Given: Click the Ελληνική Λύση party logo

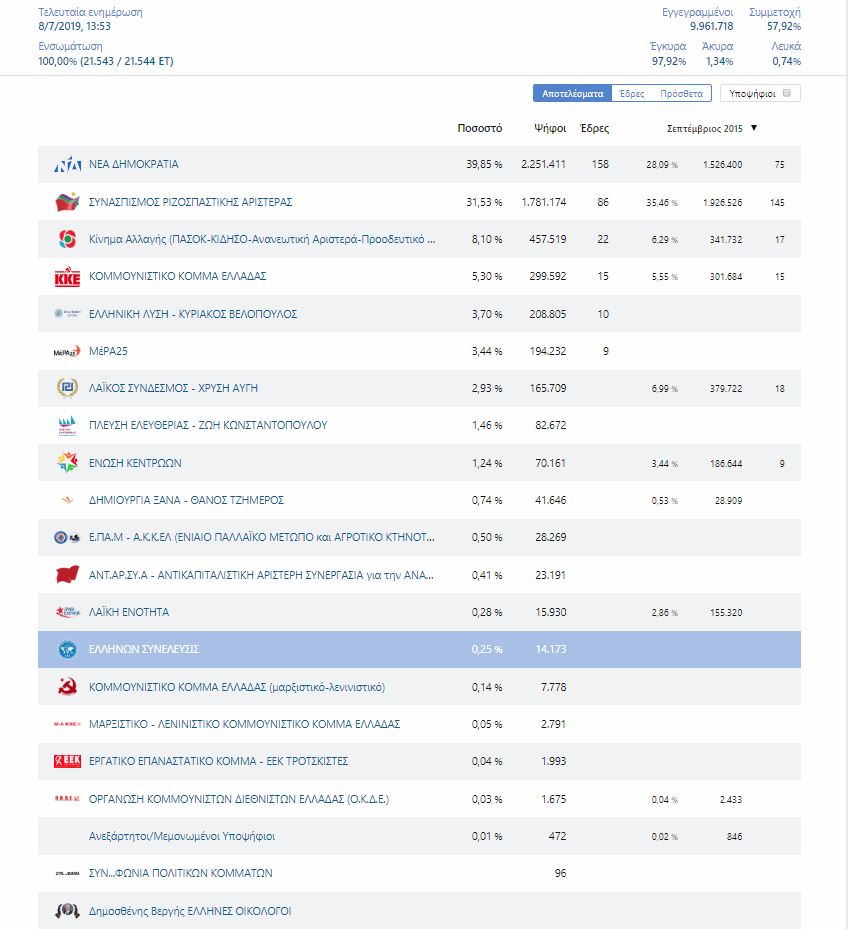Looking at the screenshot, I should tap(67, 313).
